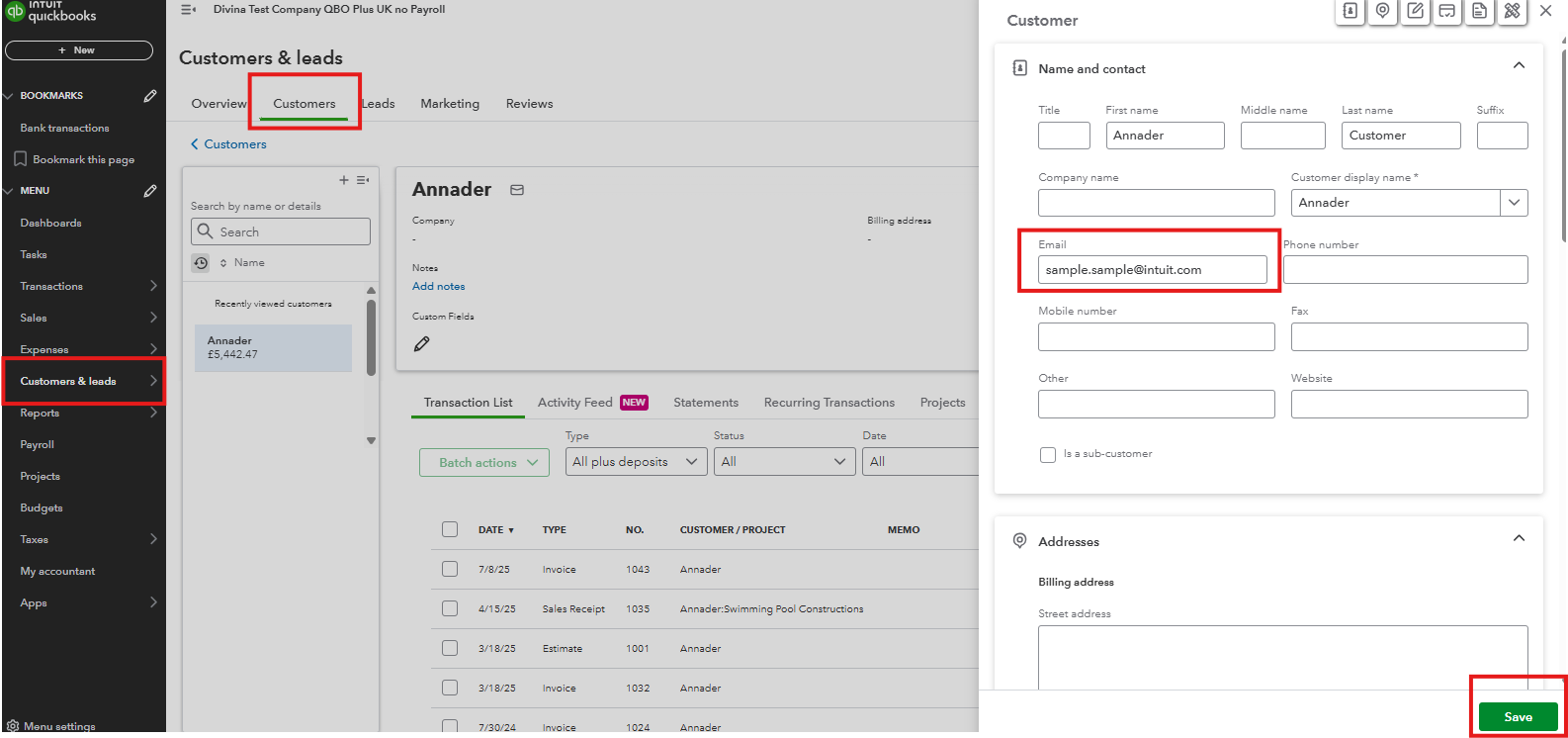Click the recently viewed history clock icon
Image resolution: width=1568 pixels, height=738 pixels.
point(201,263)
